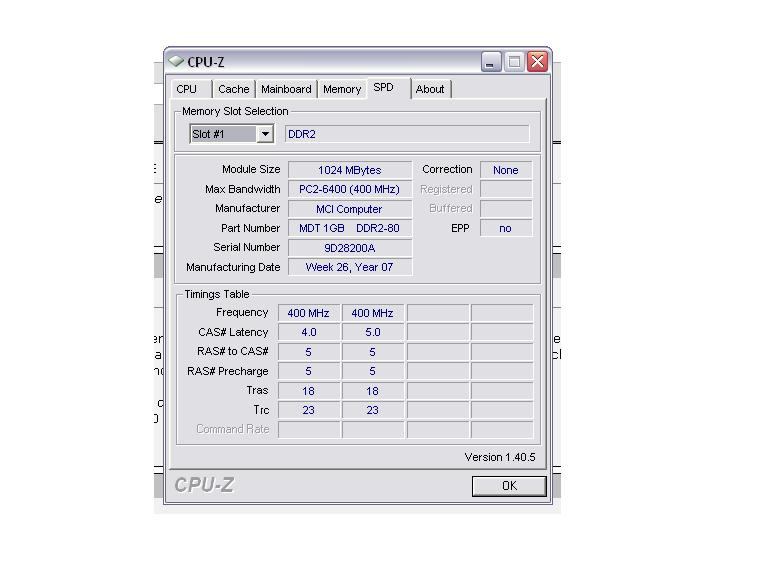
Task: Click the CPU-Z title bar icon
Action: pyautogui.click(x=175, y=62)
